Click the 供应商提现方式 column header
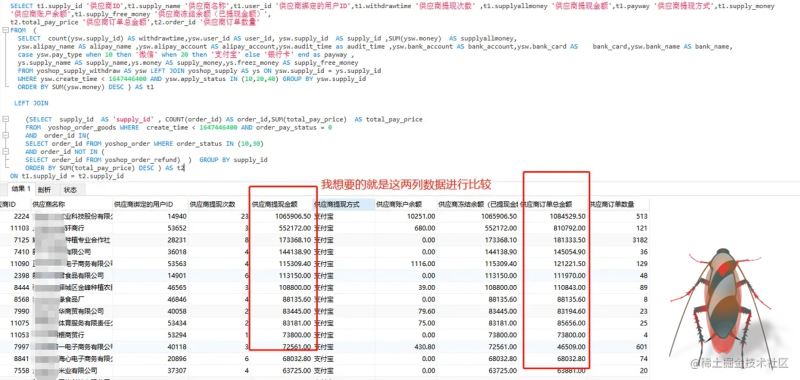The width and height of the screenshot is (800, 380). (x=343, y=204)
